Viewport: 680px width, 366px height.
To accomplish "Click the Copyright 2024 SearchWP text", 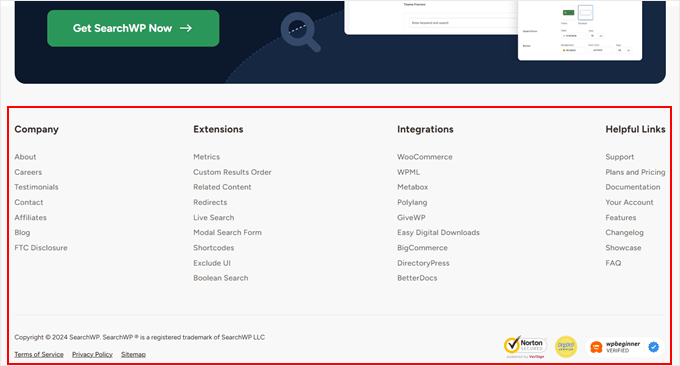I will tap(140, 337).
